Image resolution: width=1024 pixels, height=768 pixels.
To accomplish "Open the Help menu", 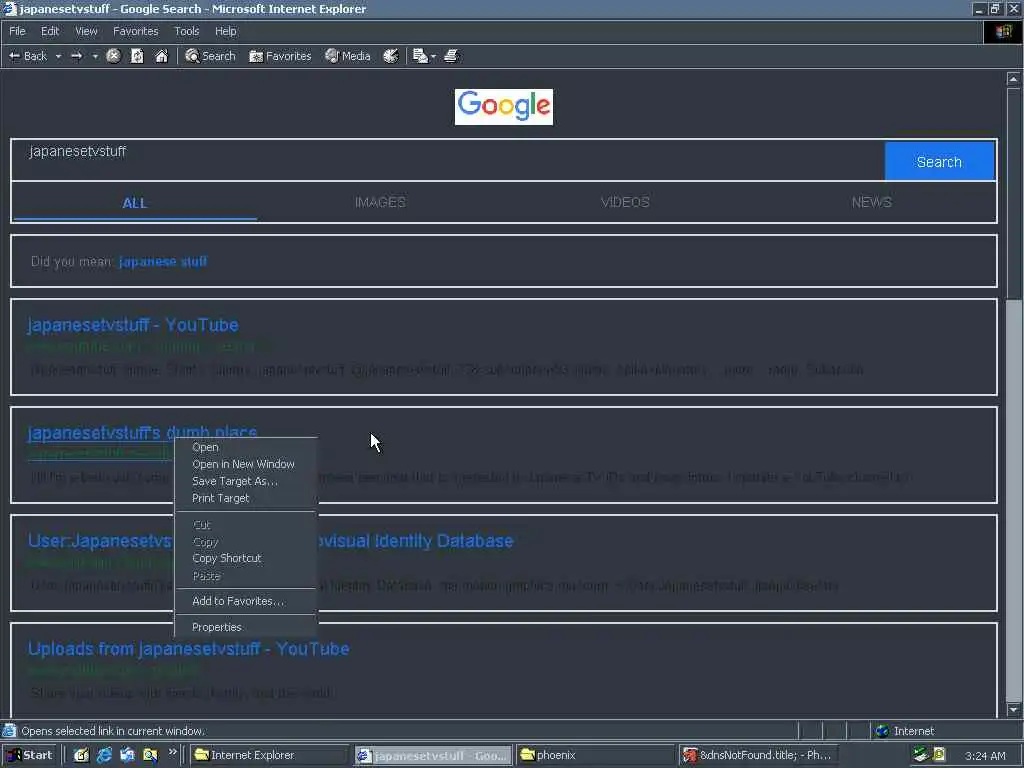I will coord(225,31).
